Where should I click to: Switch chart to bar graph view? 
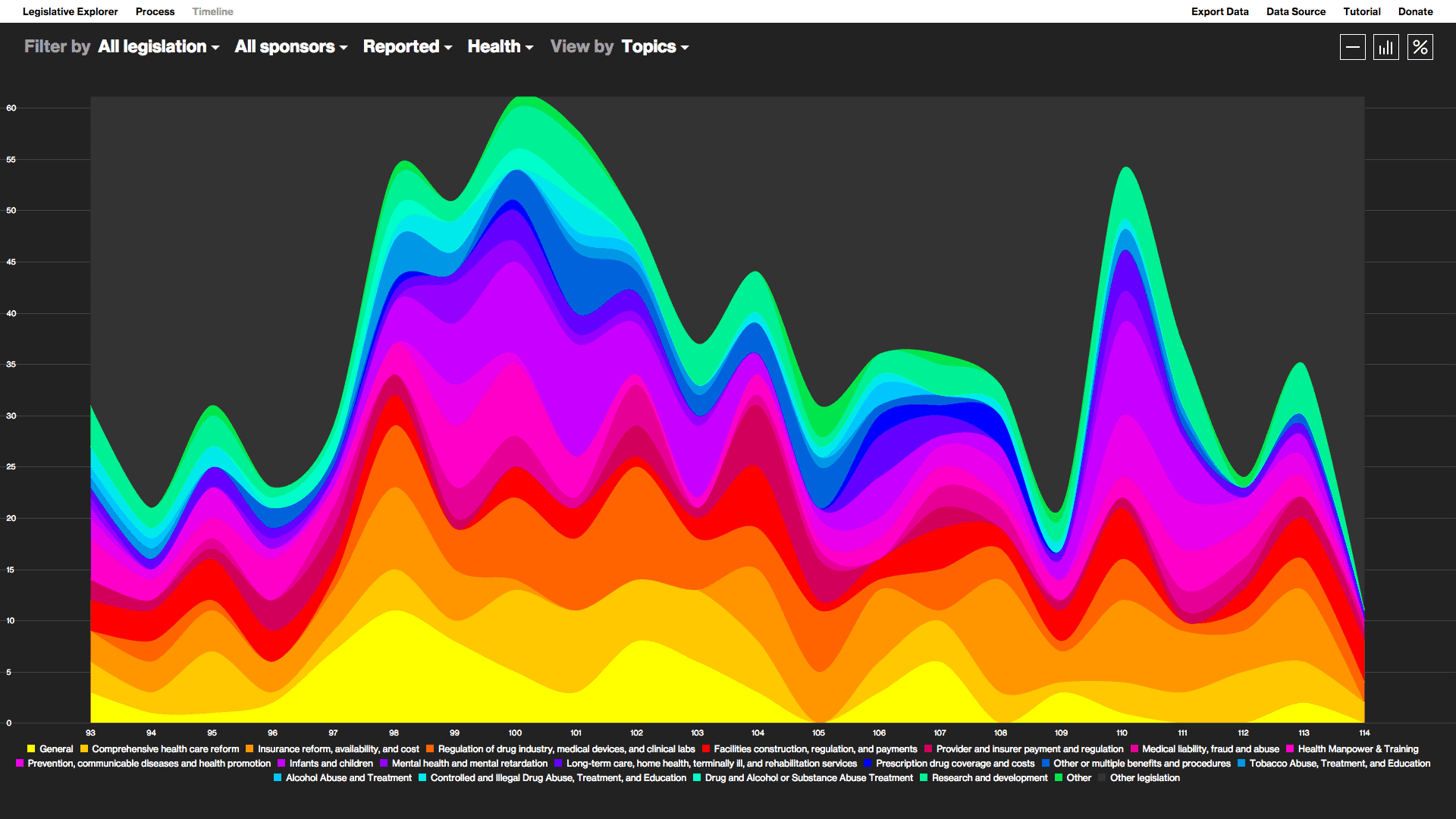(1385, 47)
